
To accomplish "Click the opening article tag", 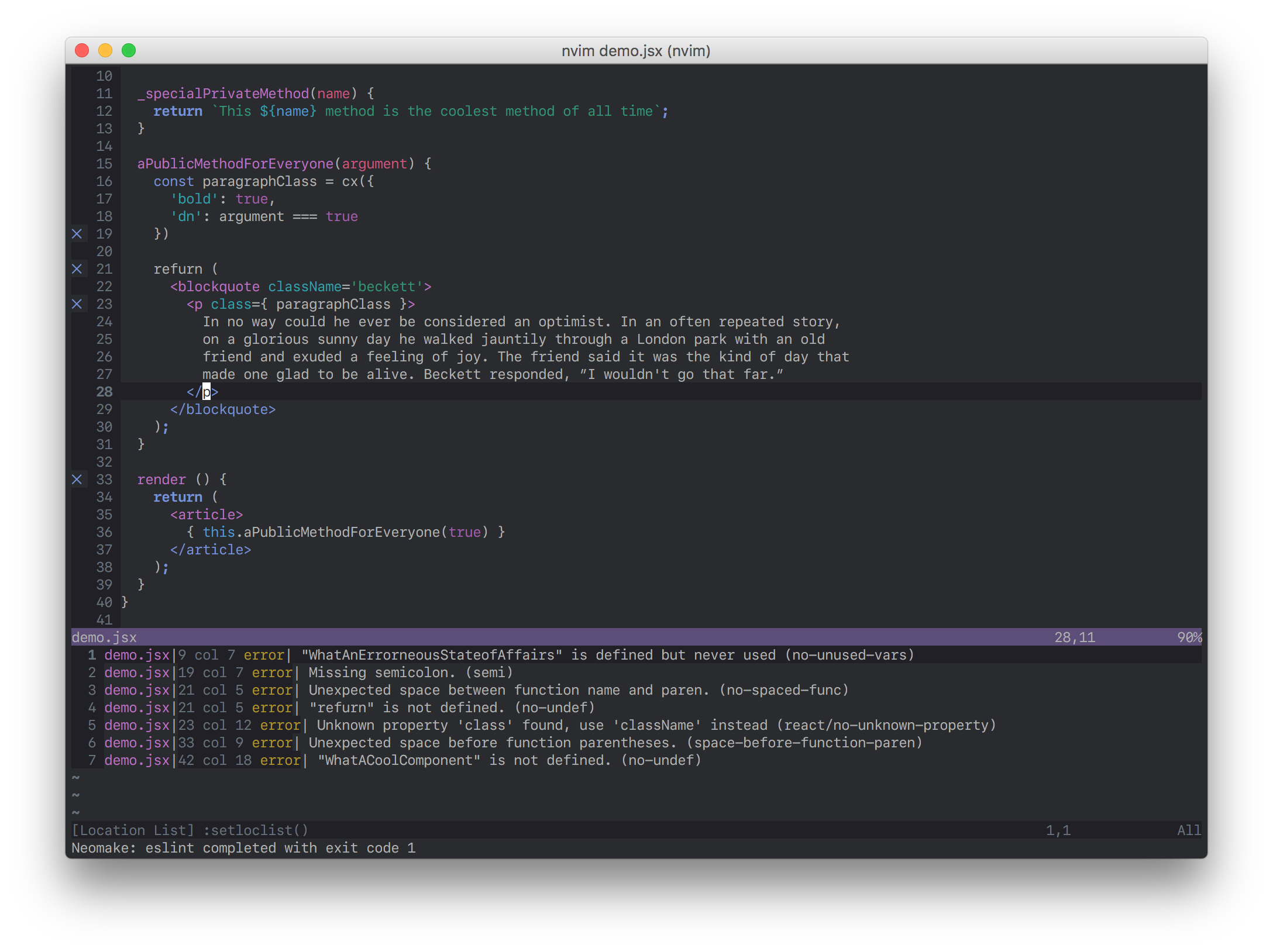I will coord(206,515).
